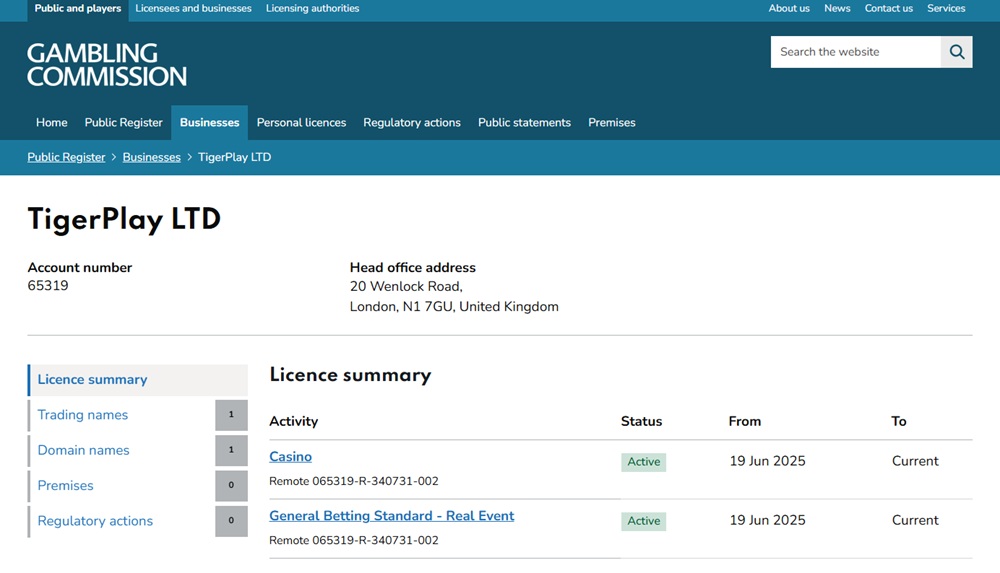1000x573 pixels.
Task: Click the Licence summary section heading
Action: tap(350, 375)
